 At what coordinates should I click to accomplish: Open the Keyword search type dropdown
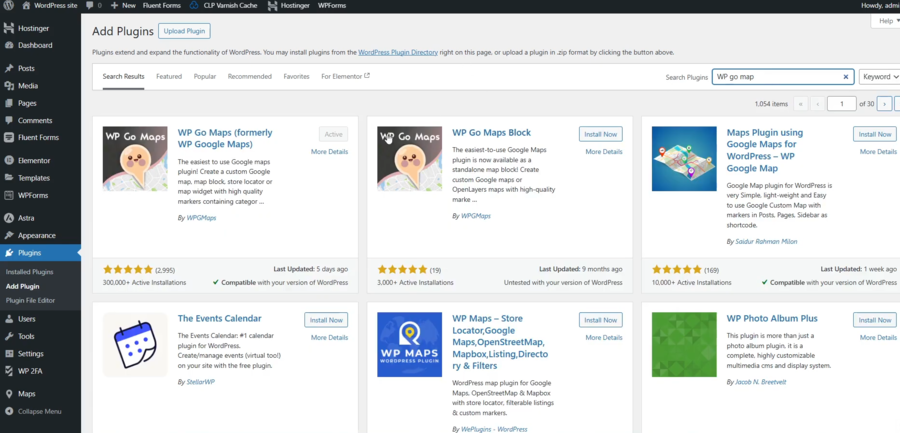[879, 77]
